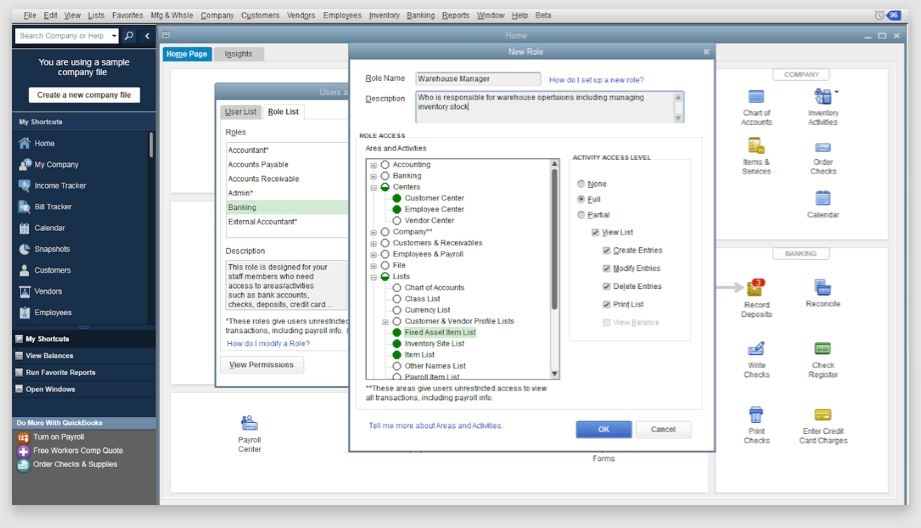Image resolution: width=921 pixels, height=528 pixels.
Task: Toggle Delete Entries checkbox
Action: tap(606, 287)
